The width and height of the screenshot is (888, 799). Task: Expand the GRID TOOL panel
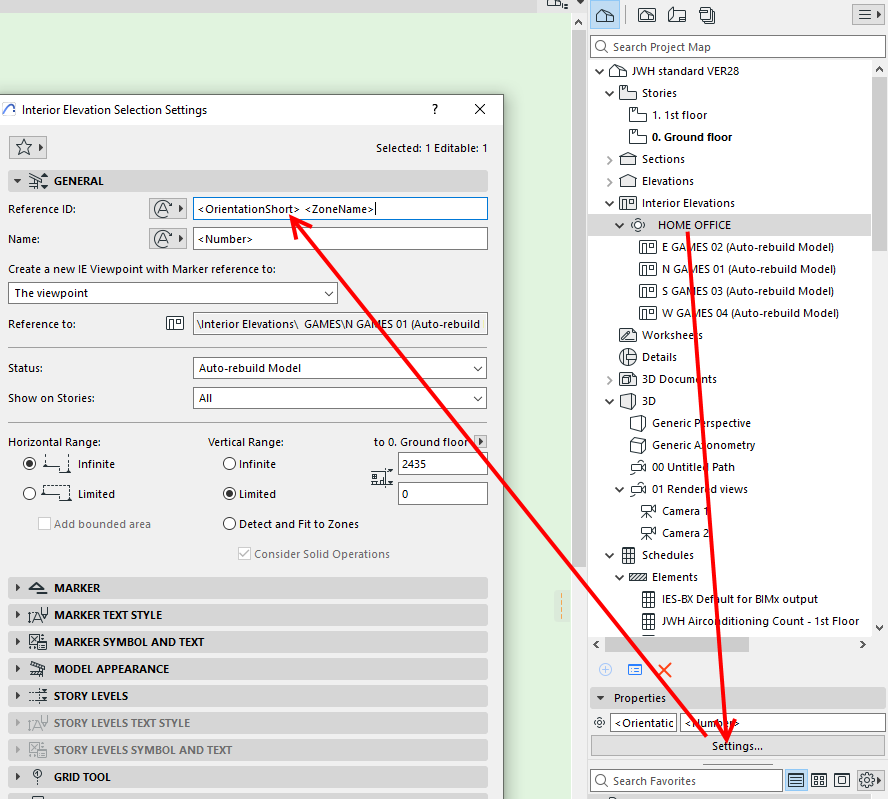[x=18, y=777]
